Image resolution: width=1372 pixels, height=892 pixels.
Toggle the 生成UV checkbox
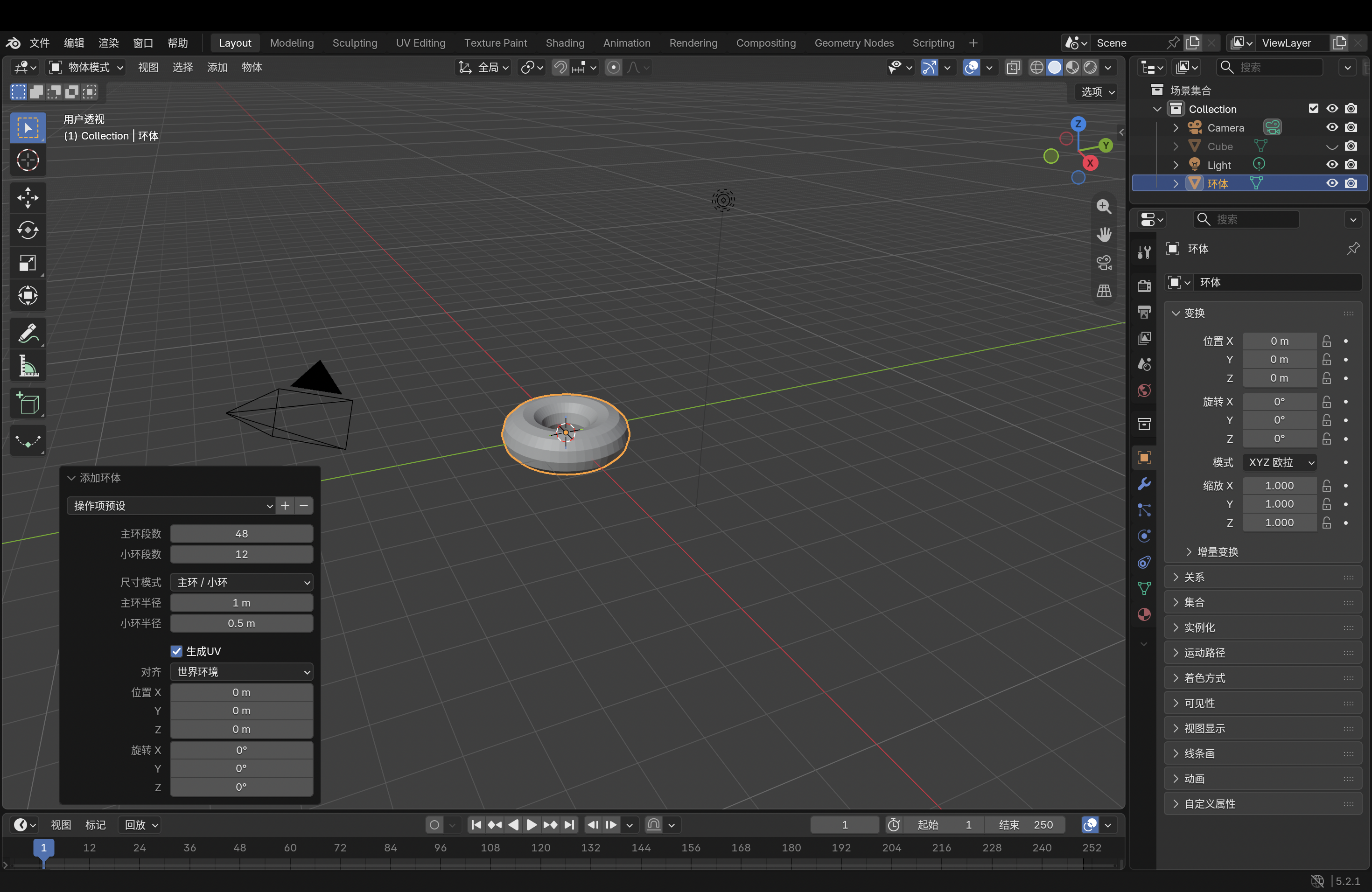pyautogui.click(x=176, y=651)
